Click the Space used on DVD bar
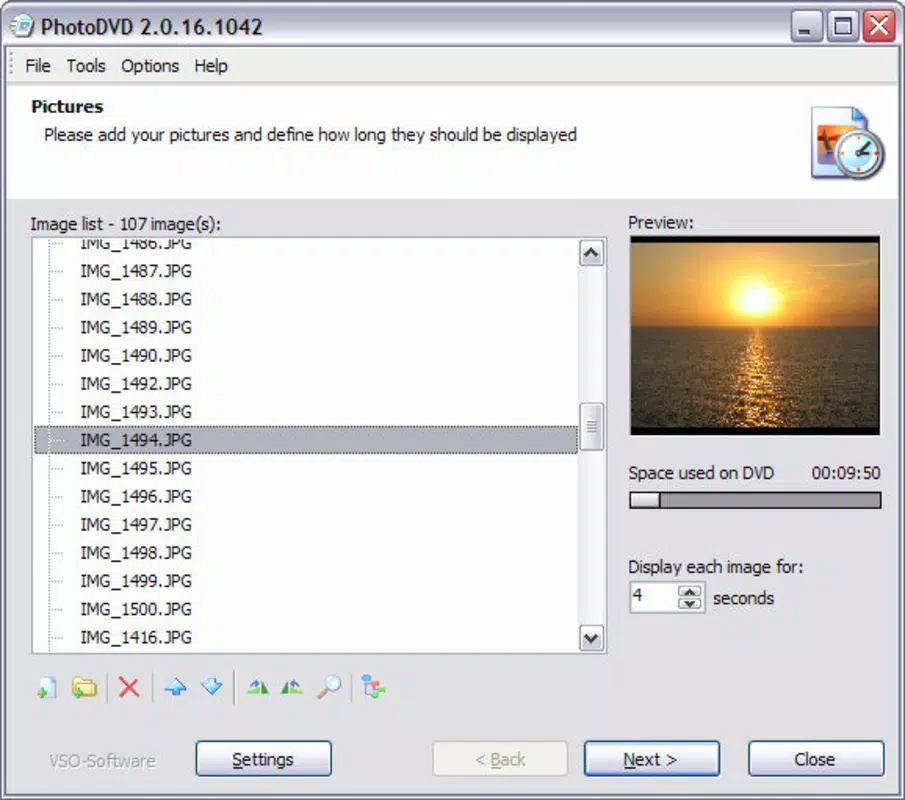The height and width of the screenshot is (800, 905). click(755, 500)
